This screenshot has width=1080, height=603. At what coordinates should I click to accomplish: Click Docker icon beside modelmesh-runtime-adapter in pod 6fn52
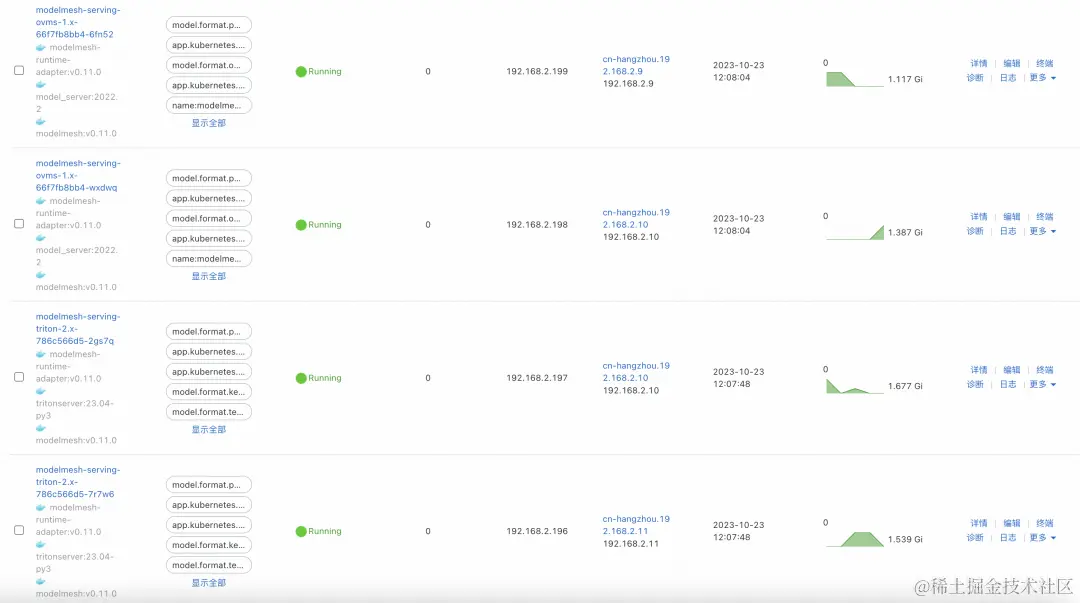click(41, 48)
